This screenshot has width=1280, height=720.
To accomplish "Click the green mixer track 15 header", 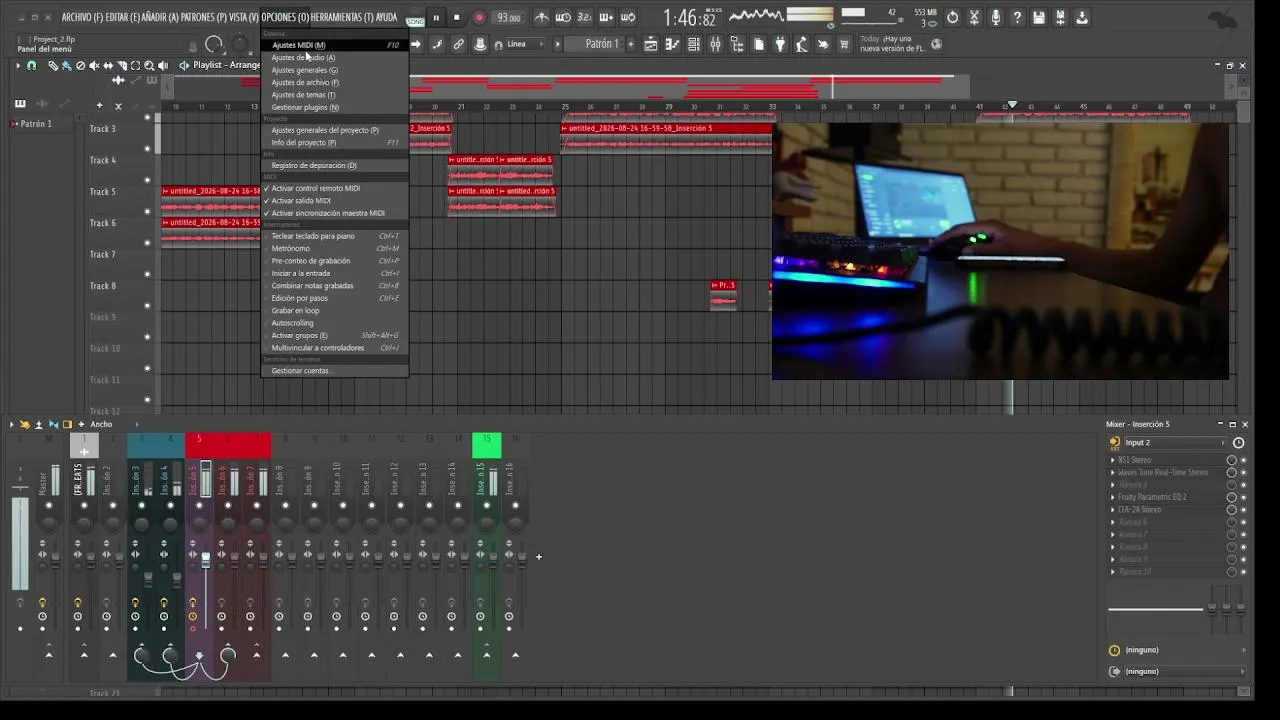I will (x=486, y=445).
